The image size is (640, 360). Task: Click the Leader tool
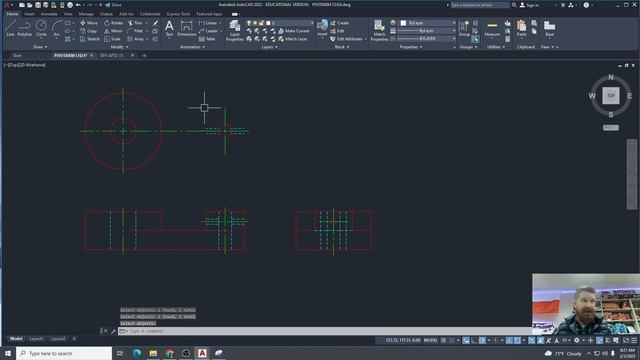208,31
